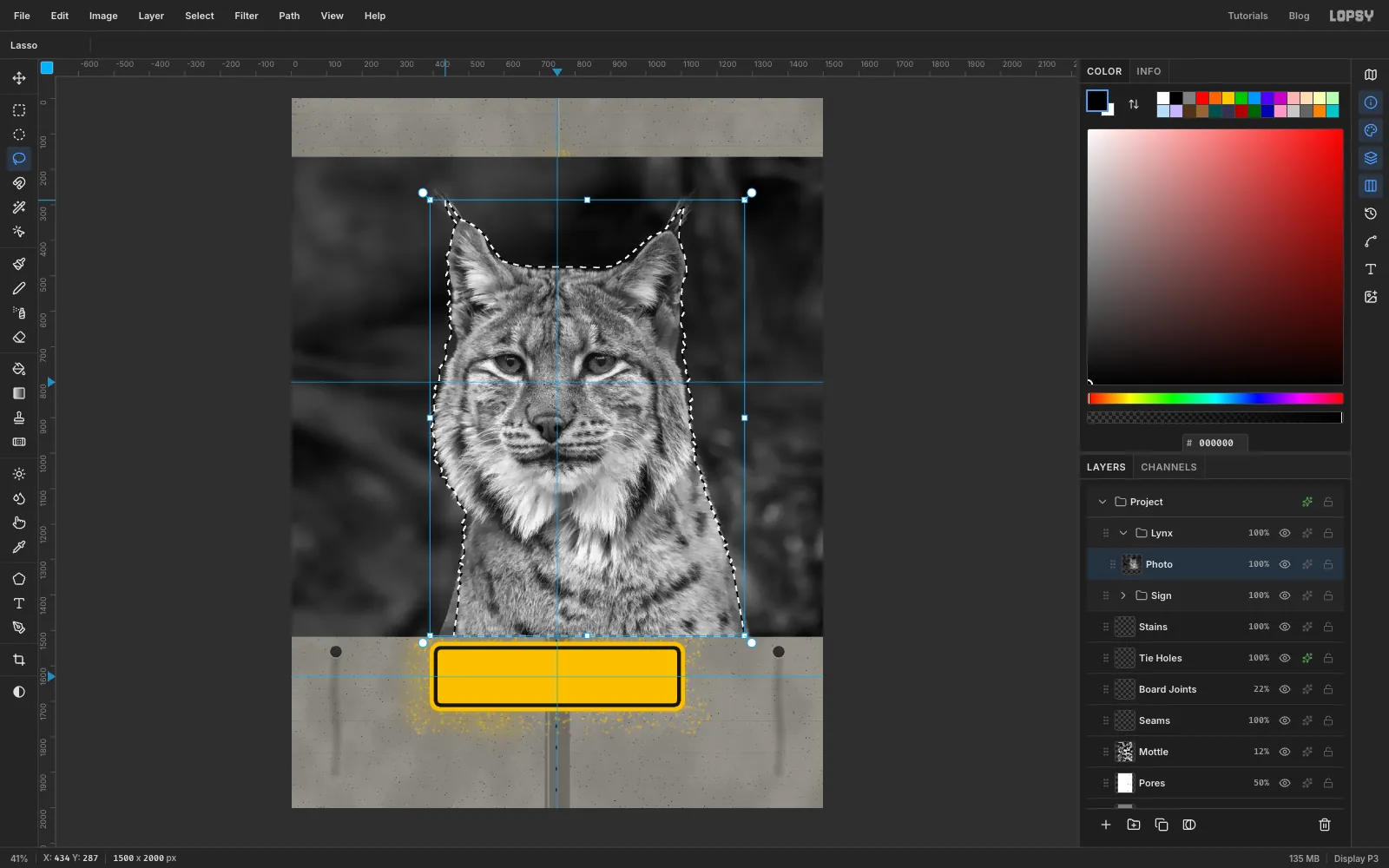Hide the Lynx group

[1285, 533]
